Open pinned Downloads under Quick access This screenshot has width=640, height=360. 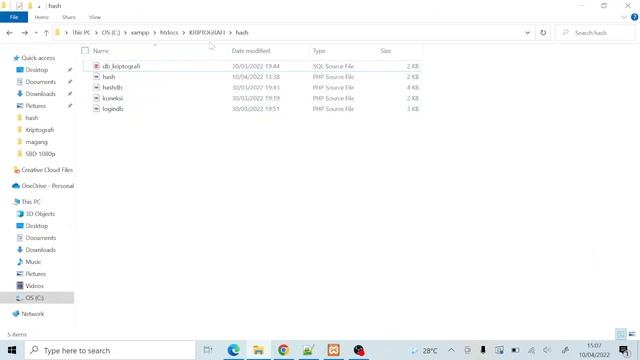click(40, 94)
